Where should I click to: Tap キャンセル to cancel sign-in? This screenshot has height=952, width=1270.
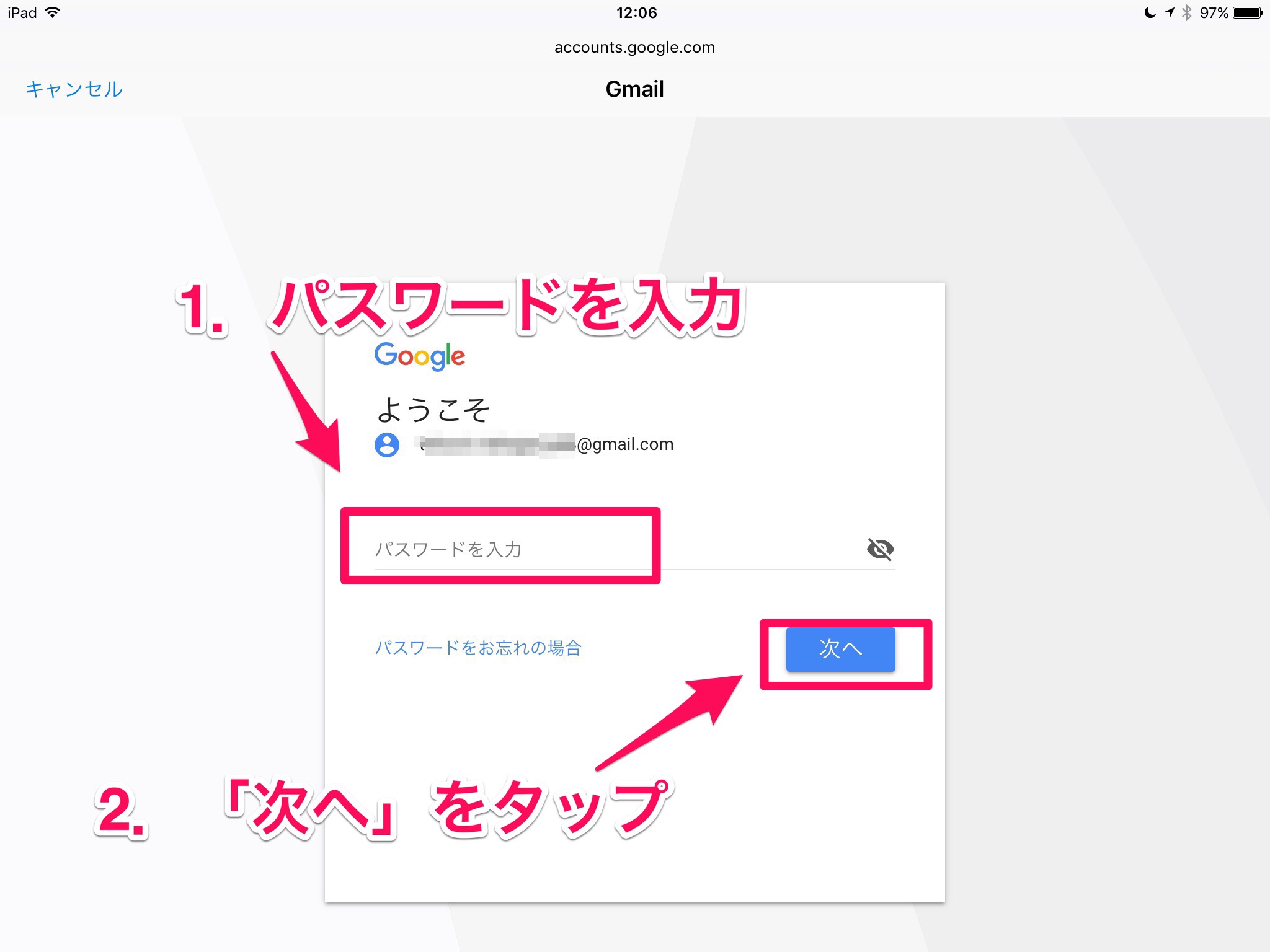[x=74, y=89]
